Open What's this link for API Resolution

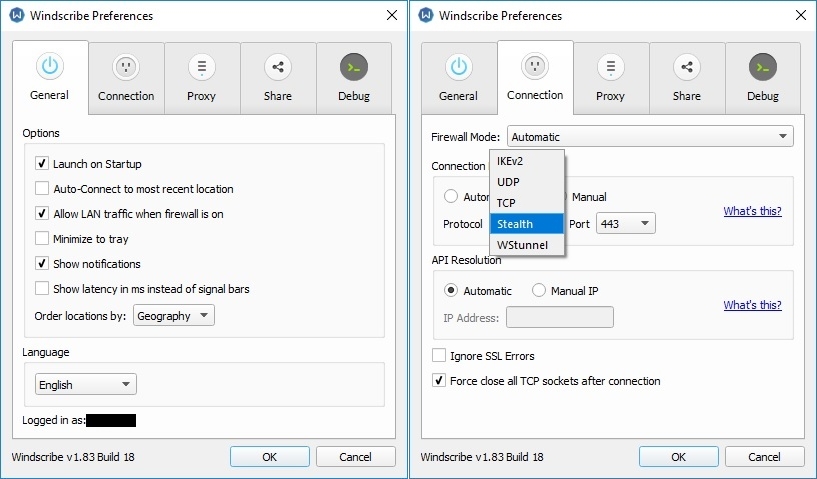(x=752, y=304)
